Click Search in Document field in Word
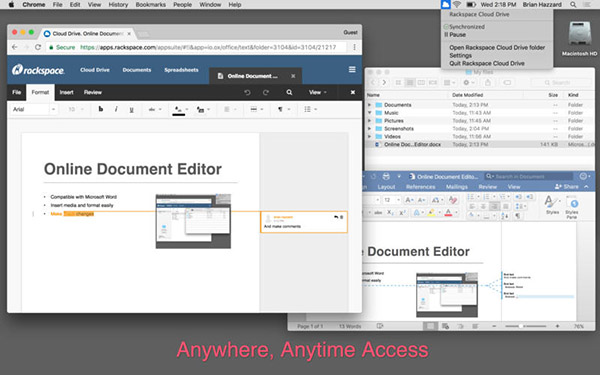 point(528,176)
